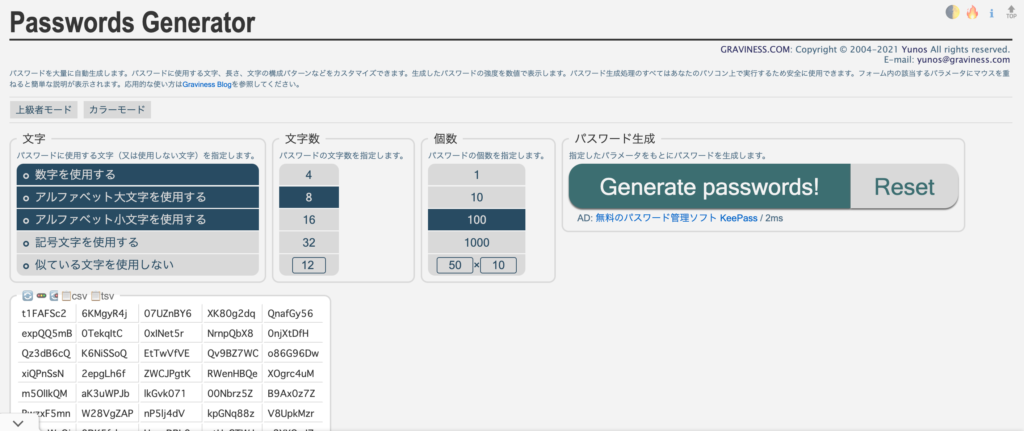Click the half-moon dark mode icon

[951, 13]
